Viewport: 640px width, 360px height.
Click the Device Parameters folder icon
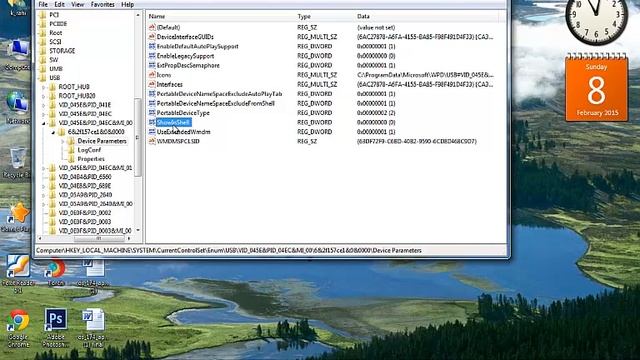pyautogui.click(x=71, y=141)
